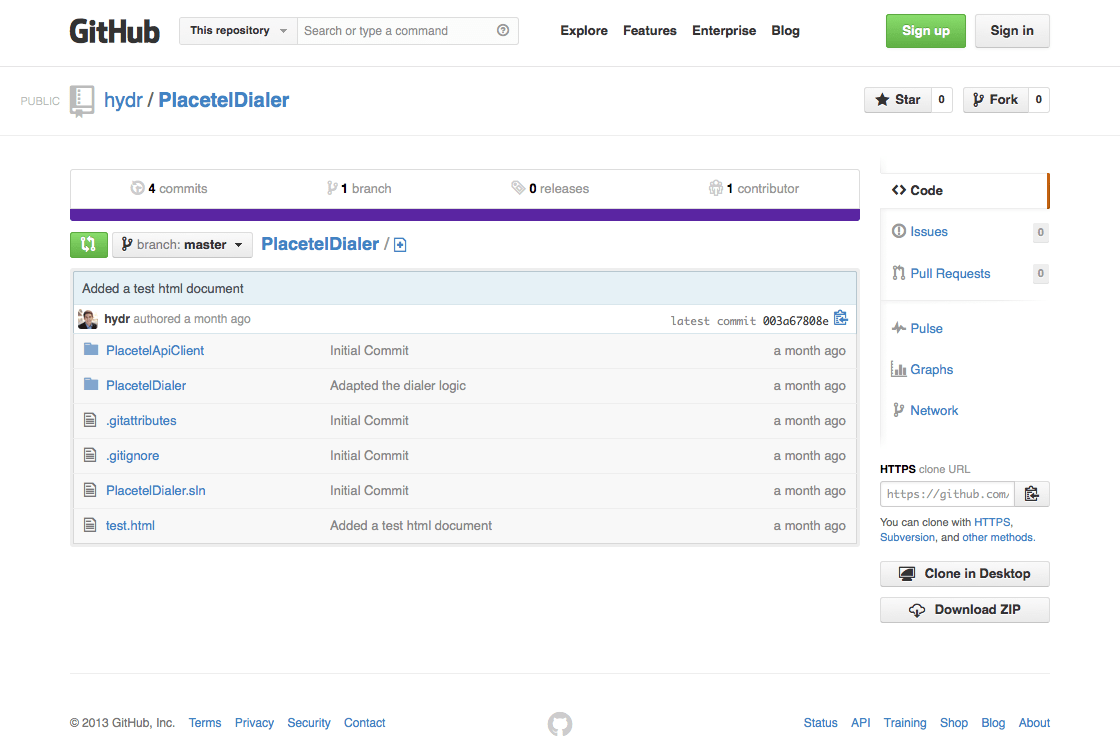
Task: Click the green compare and review button
Action: pos(89,244)
